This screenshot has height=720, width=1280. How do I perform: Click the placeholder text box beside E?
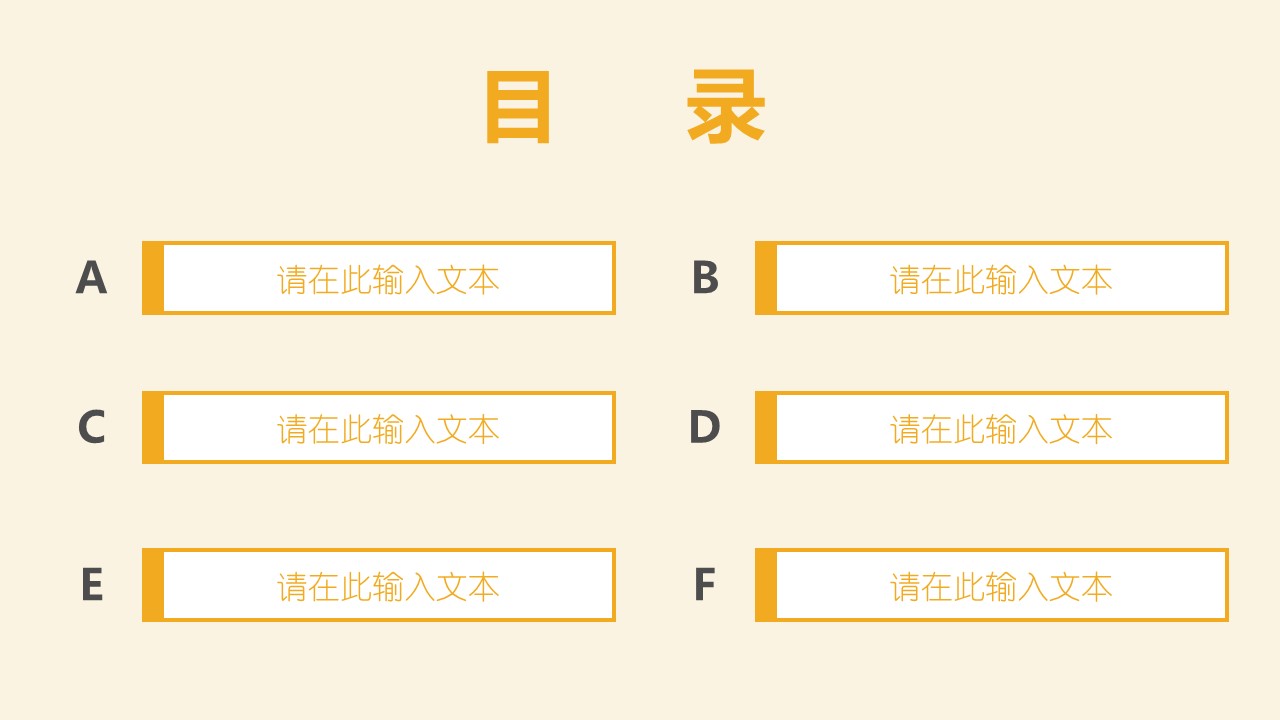pos(388,586)
